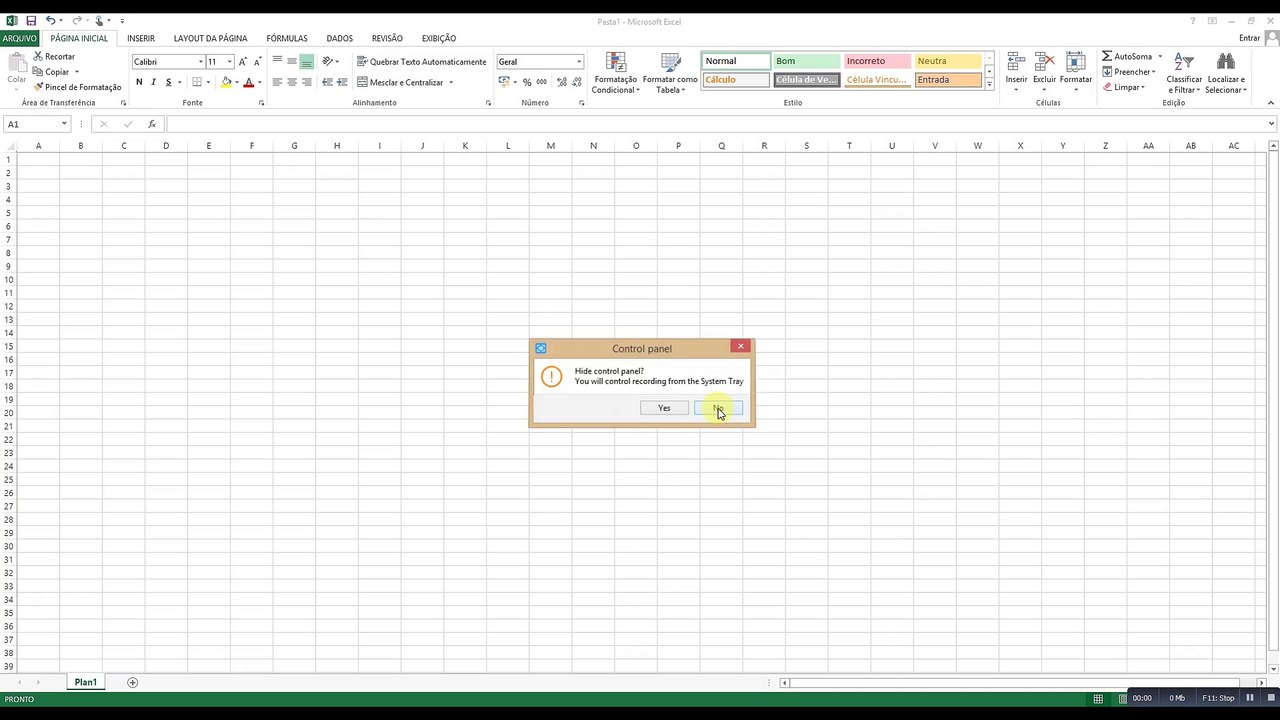Open the Geral number format dropdown
This screenshot has height=720, width=1280.
coord(578,62)
